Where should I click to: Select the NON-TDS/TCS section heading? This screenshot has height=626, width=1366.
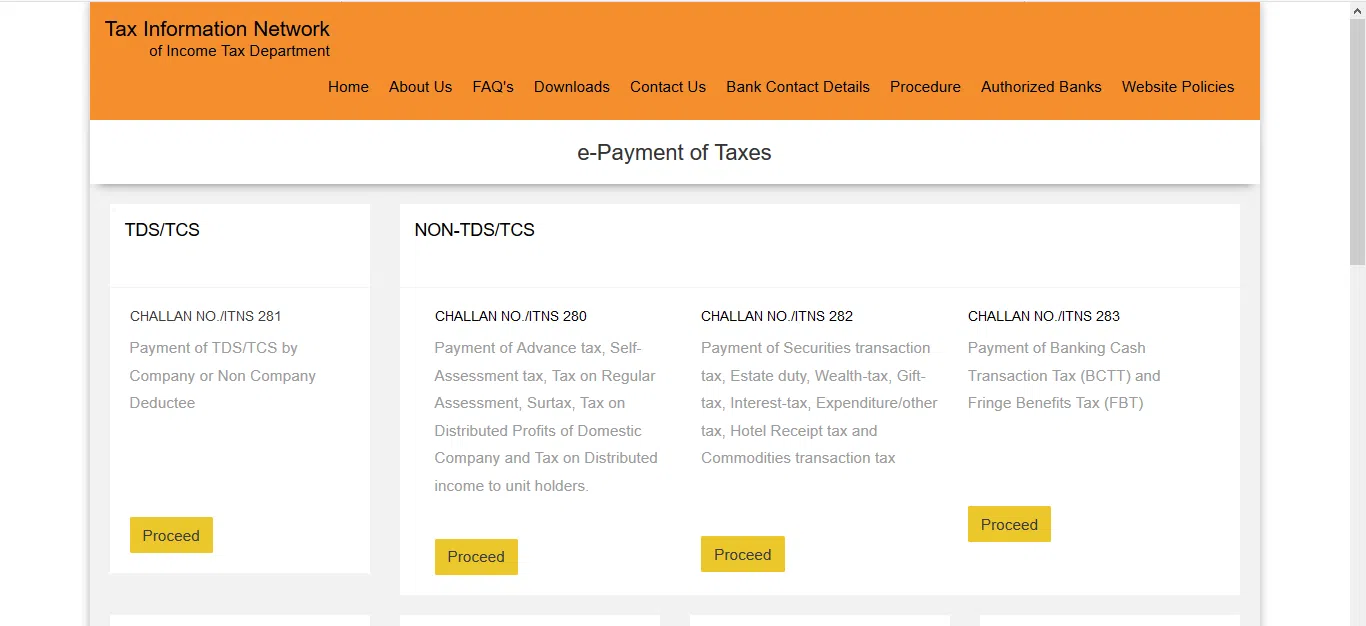pos(474,229)
